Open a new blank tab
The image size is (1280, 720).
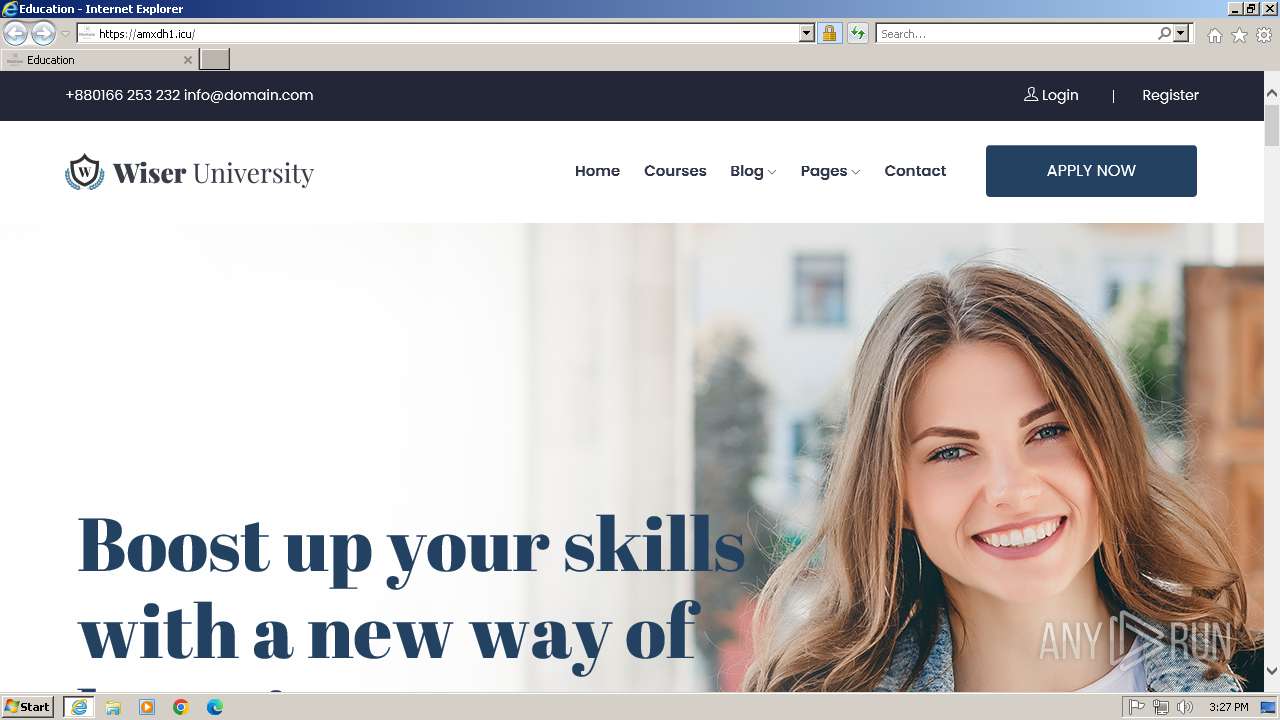(215, 60)
